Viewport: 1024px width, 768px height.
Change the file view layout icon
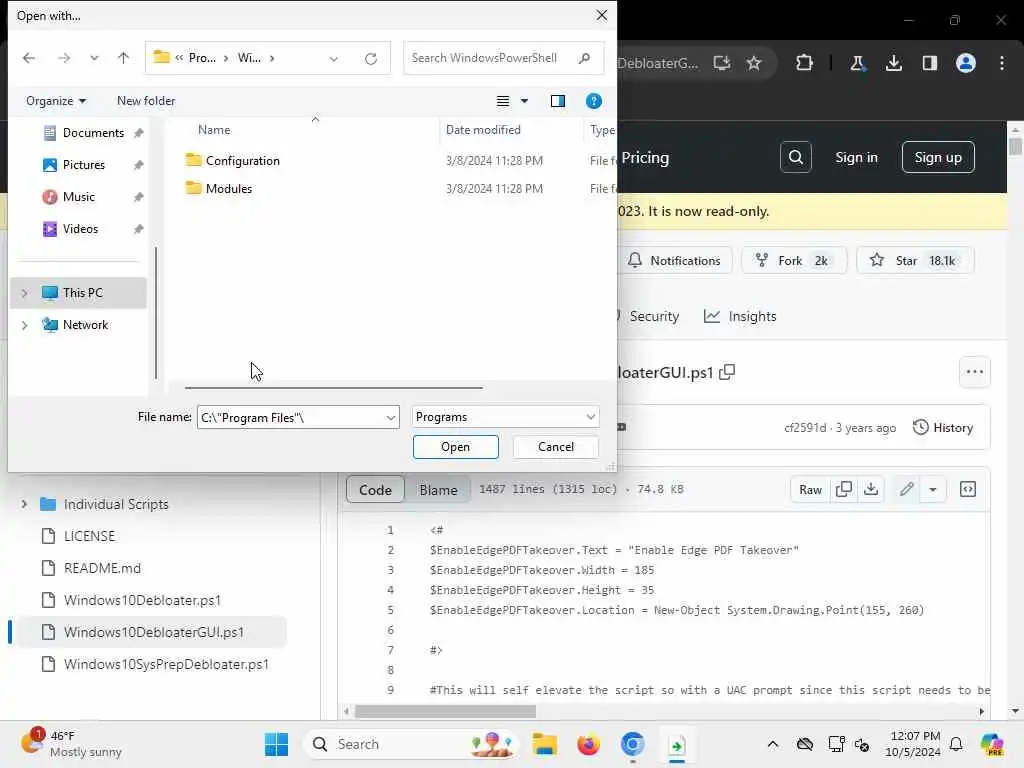coord(503,101)
